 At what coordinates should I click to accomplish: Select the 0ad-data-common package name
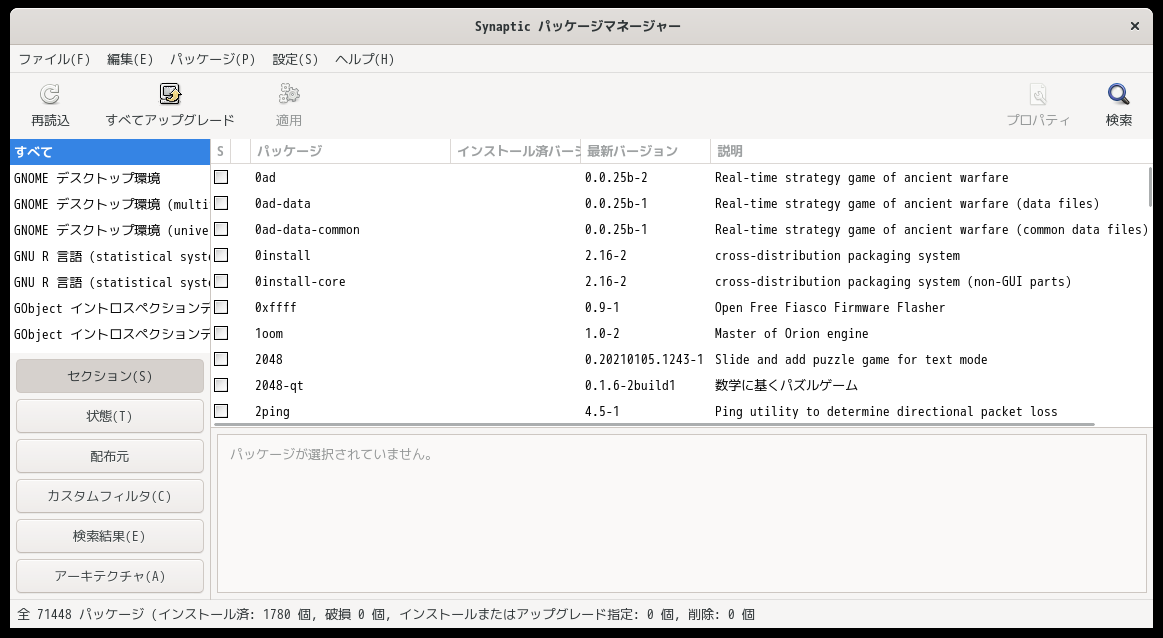307,229
